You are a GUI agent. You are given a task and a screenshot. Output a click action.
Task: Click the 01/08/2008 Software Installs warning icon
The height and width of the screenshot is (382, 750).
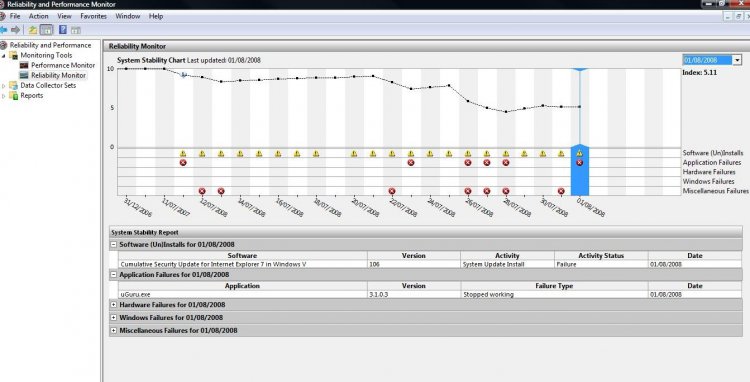(580, 153)
